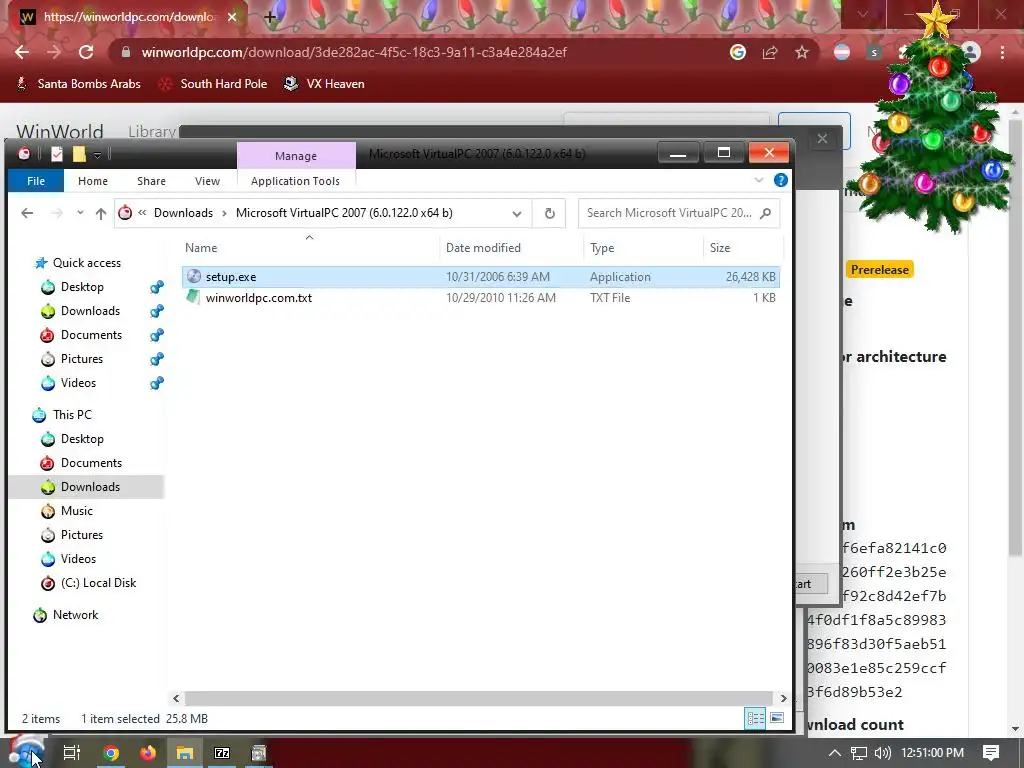Refresh the Explorer folder view
The height and width of the screenshot is (768, 1024).
(549, 214)
